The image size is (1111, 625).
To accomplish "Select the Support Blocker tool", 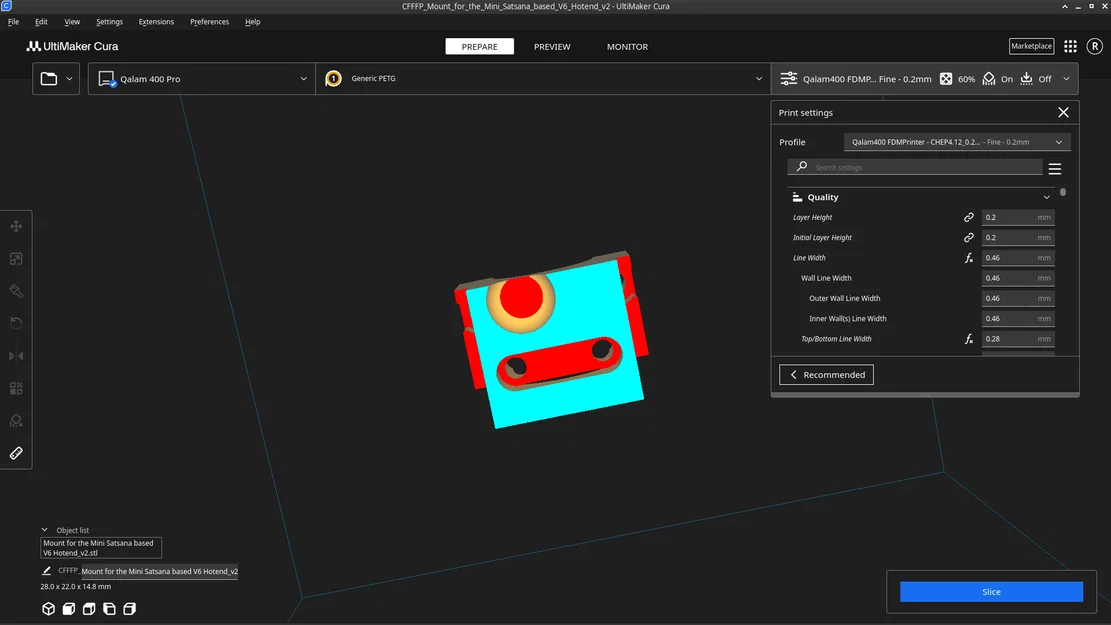I will 16,420.
